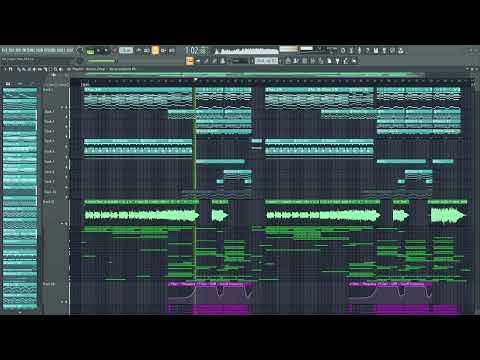
Task: Open the VIEW menu
Action: [x=39, y=50]
